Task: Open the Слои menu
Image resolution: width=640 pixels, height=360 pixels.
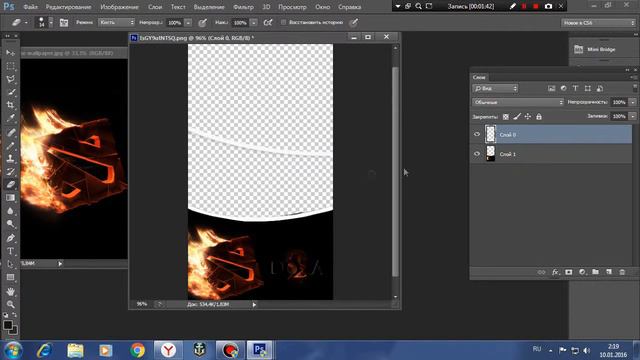Action: click(x=155, y=7)
